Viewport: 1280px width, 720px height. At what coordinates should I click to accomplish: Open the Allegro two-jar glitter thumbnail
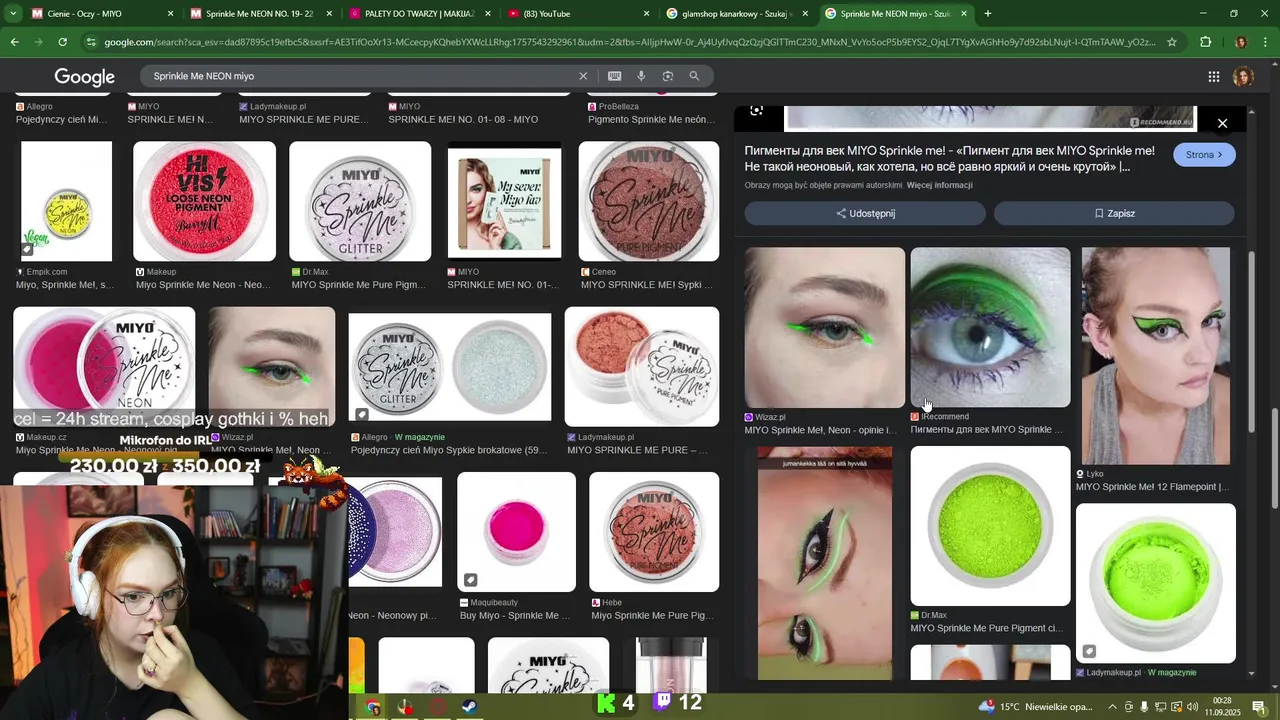tap(450, 367)
